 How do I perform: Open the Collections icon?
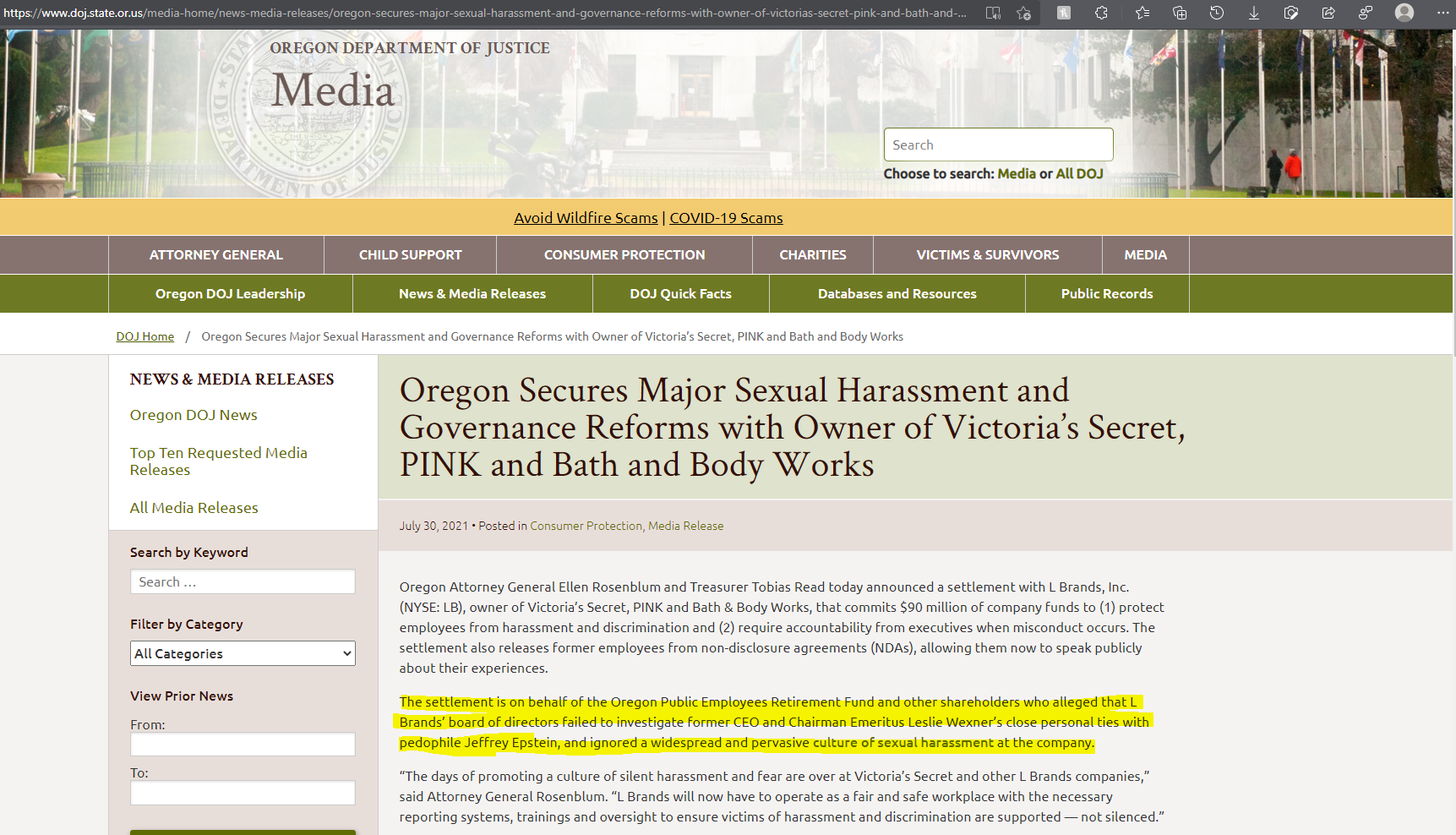1180,13
